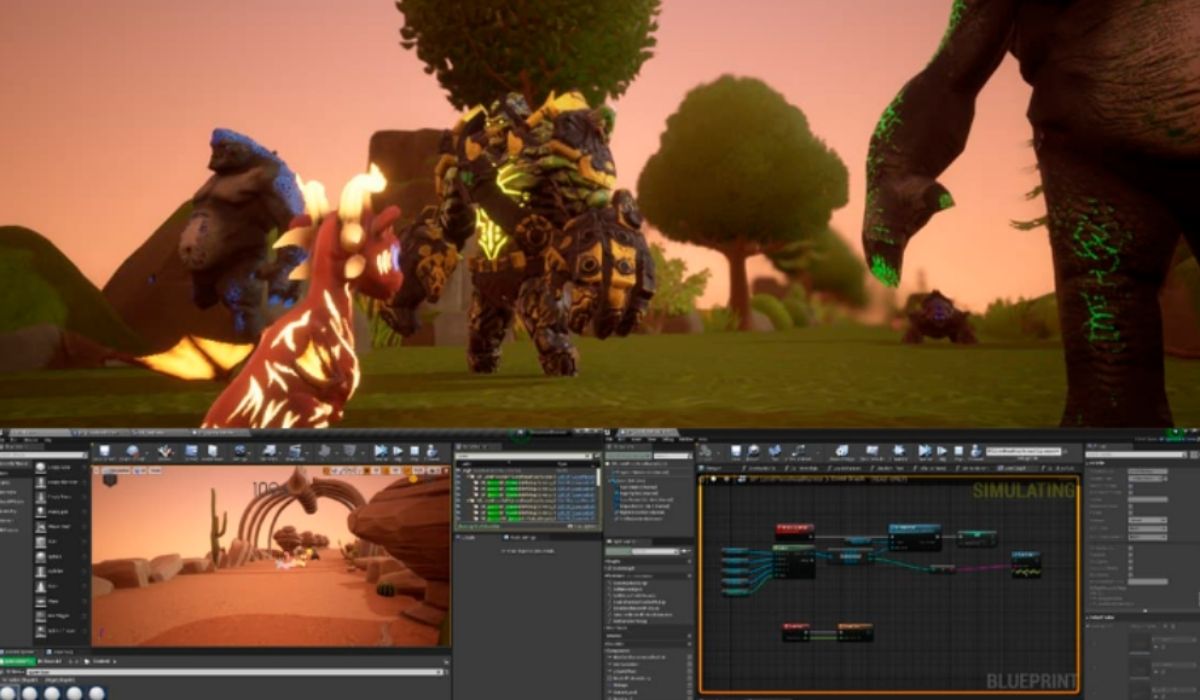The image size is (1200, 700).
Task: Switch to World Settings tab beside Details
Action: [x=522, y=537]
